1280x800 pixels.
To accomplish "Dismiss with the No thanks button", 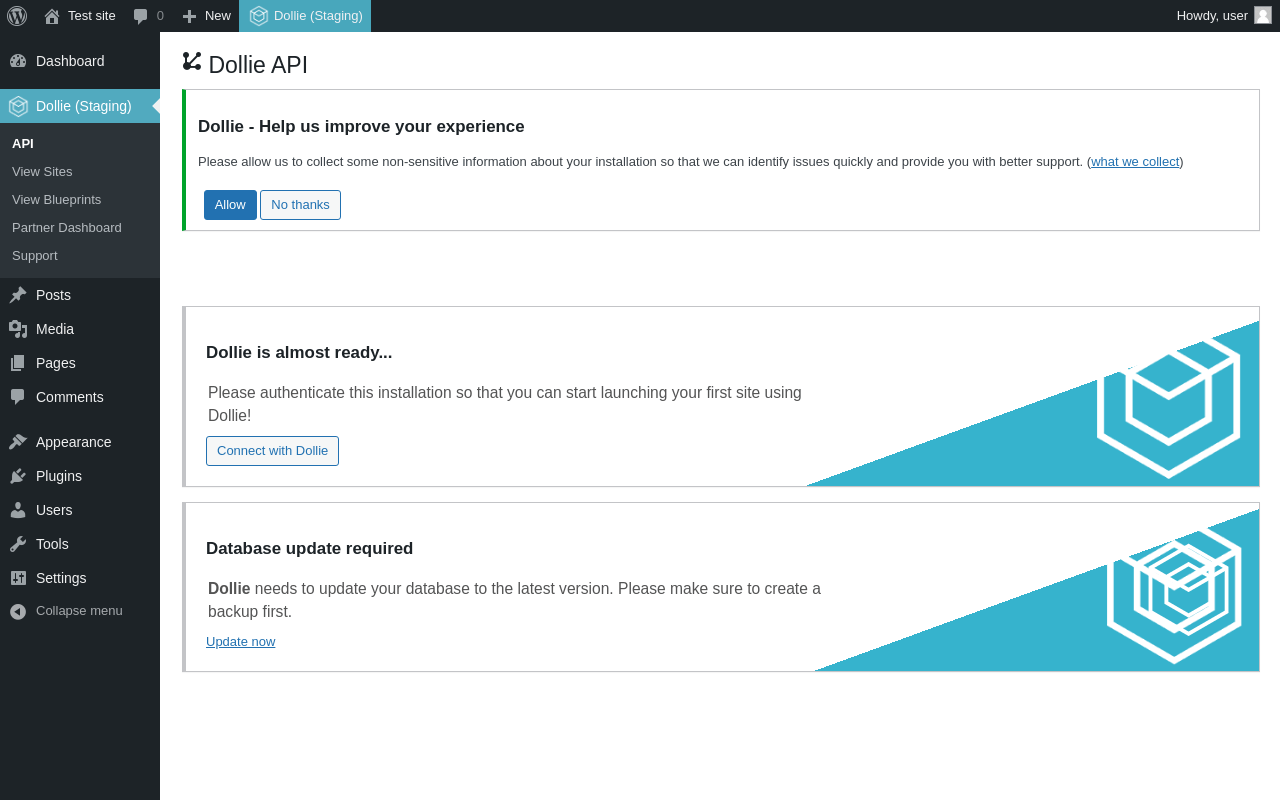I will pos(300,205).
